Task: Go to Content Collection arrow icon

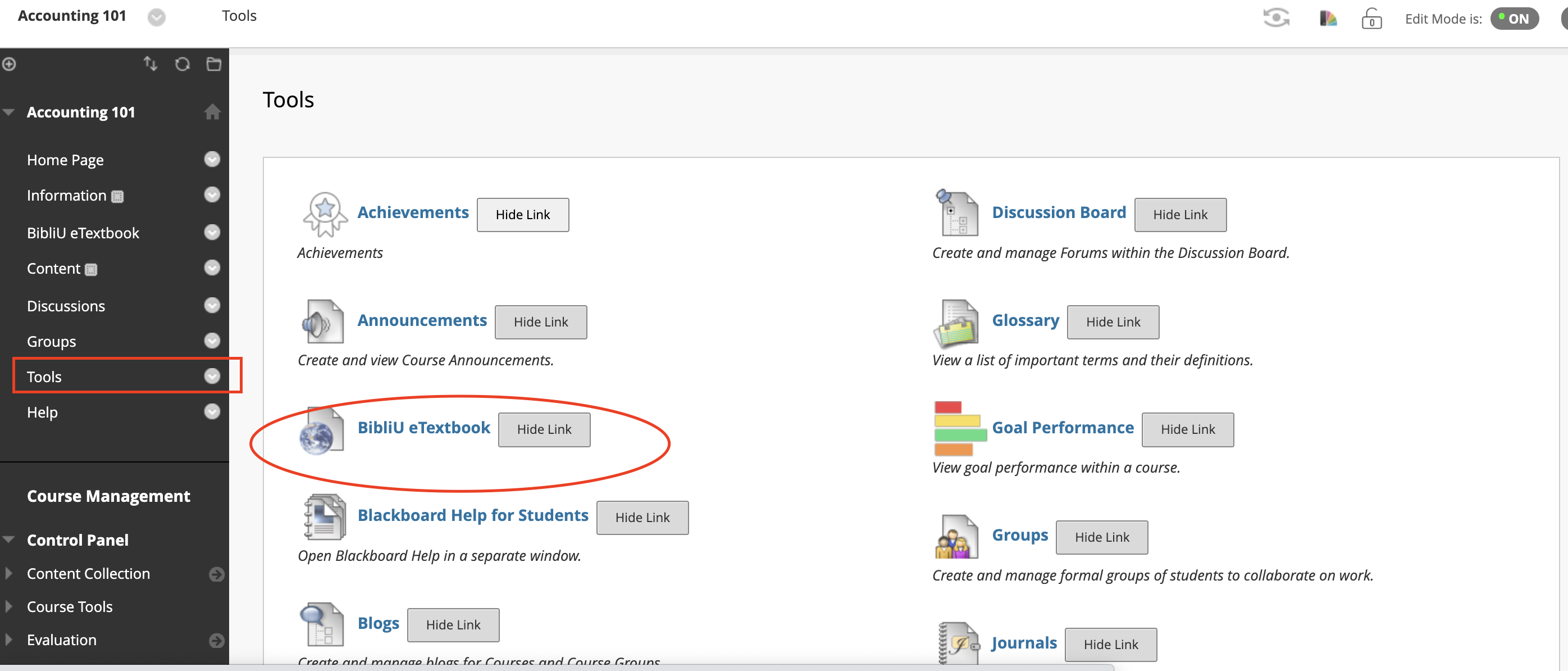Action: tap(216, 574)
